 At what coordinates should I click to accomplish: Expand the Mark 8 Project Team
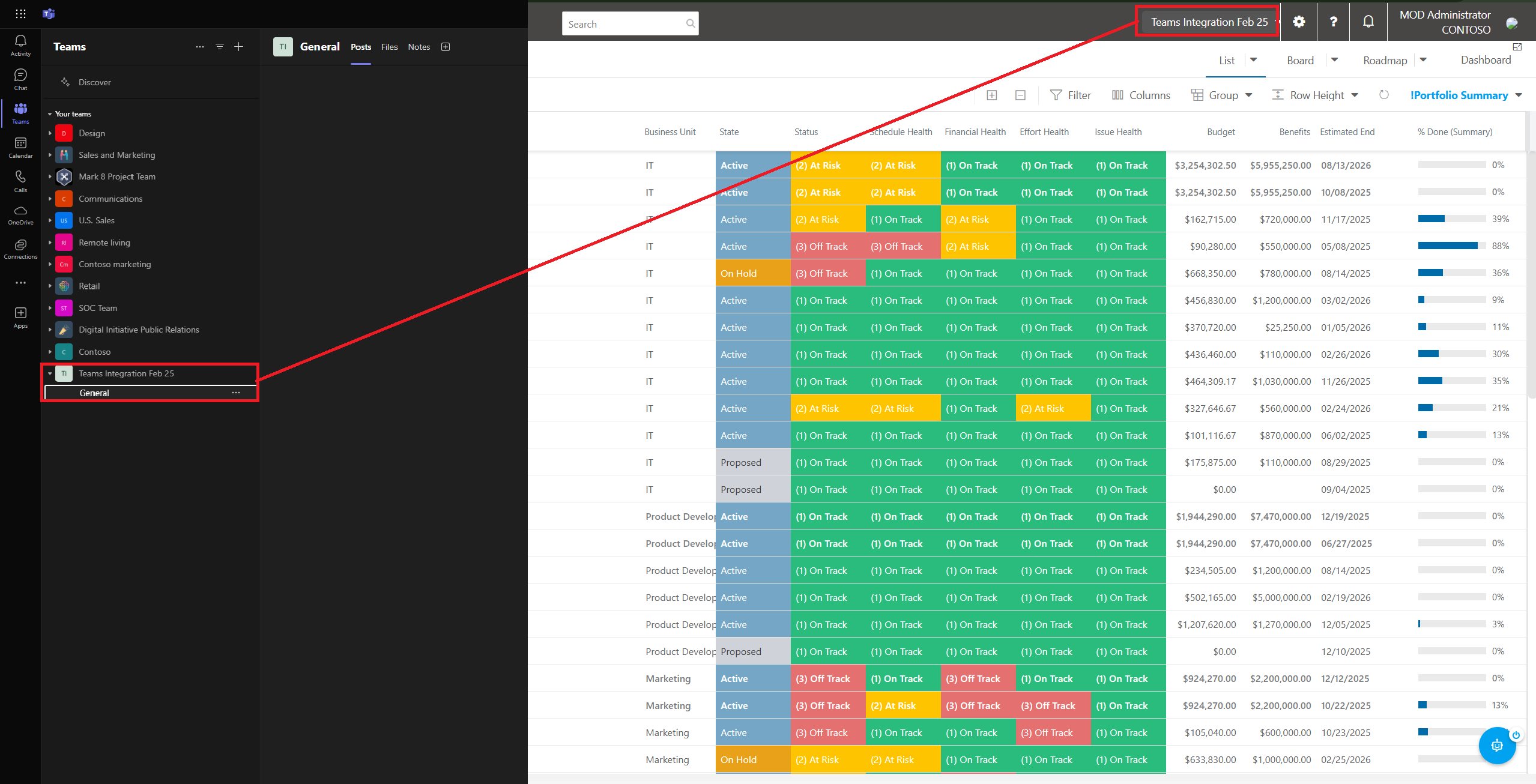pos(50,176)
